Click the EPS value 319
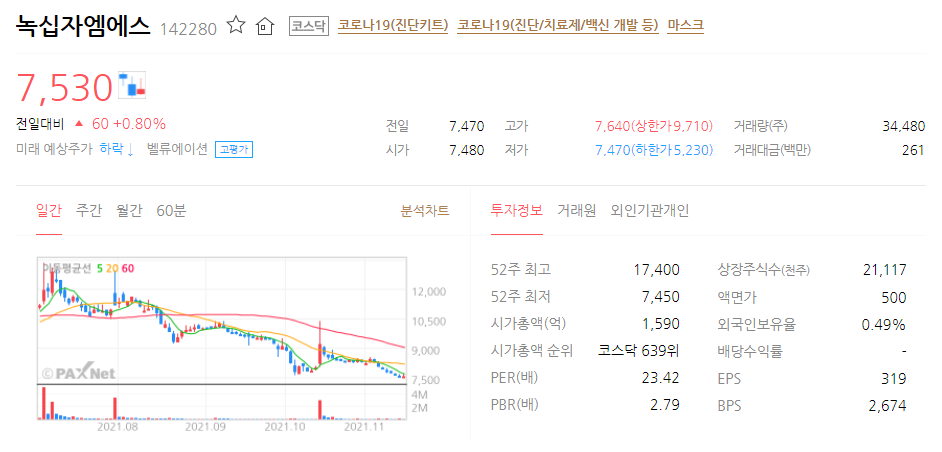Screen dimensions: 942x452 point(896,378)
